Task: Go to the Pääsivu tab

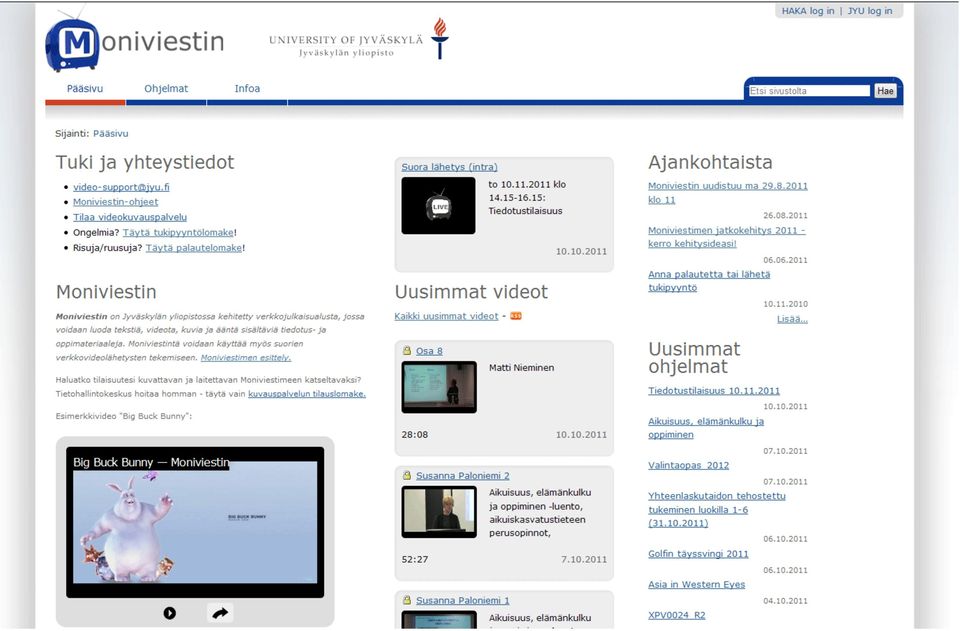Action: click(x=85, y=89)
